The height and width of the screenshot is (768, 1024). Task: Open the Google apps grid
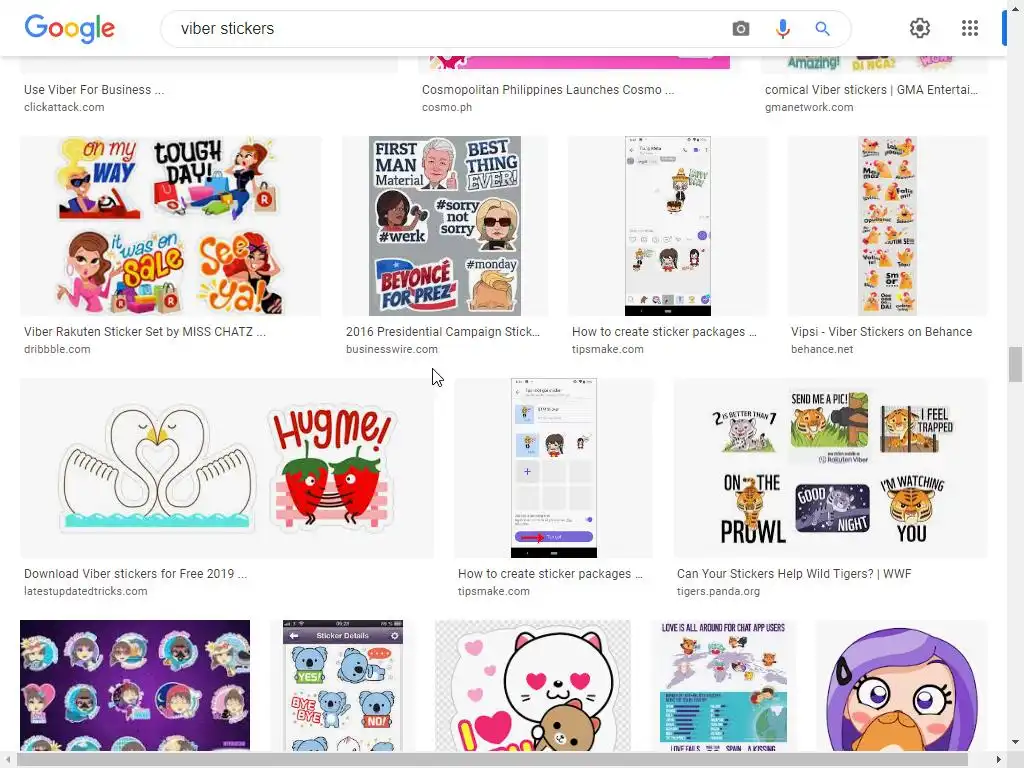coord(970,28)
